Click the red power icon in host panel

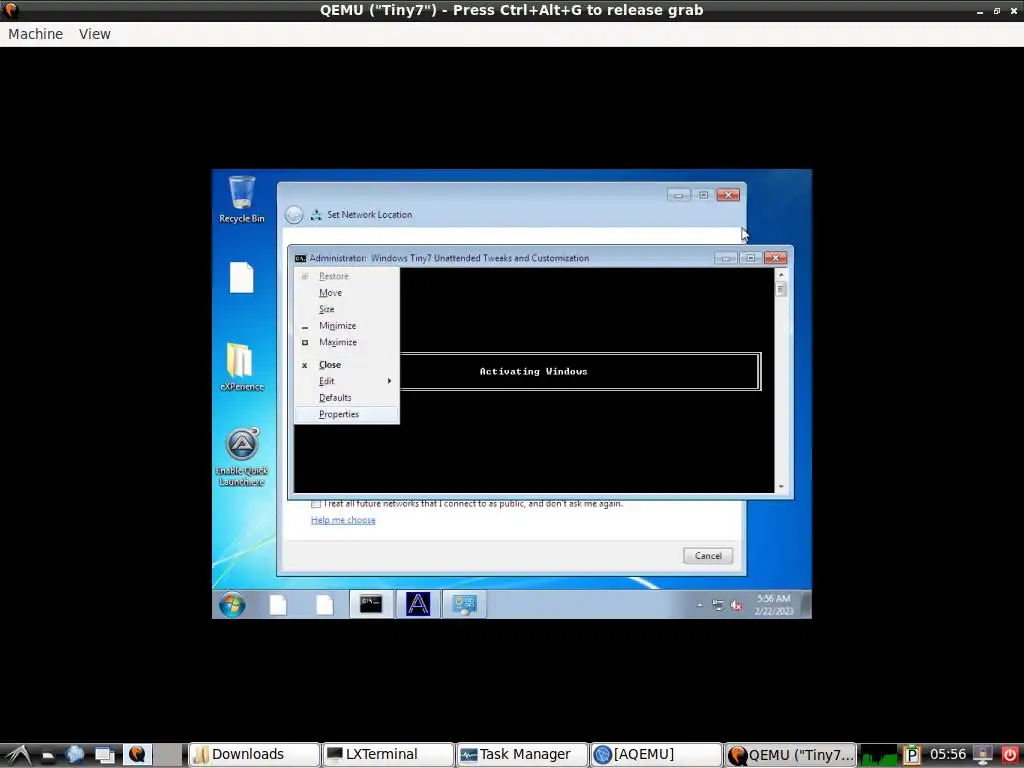pyautogui.click(x=1009, y=755)
